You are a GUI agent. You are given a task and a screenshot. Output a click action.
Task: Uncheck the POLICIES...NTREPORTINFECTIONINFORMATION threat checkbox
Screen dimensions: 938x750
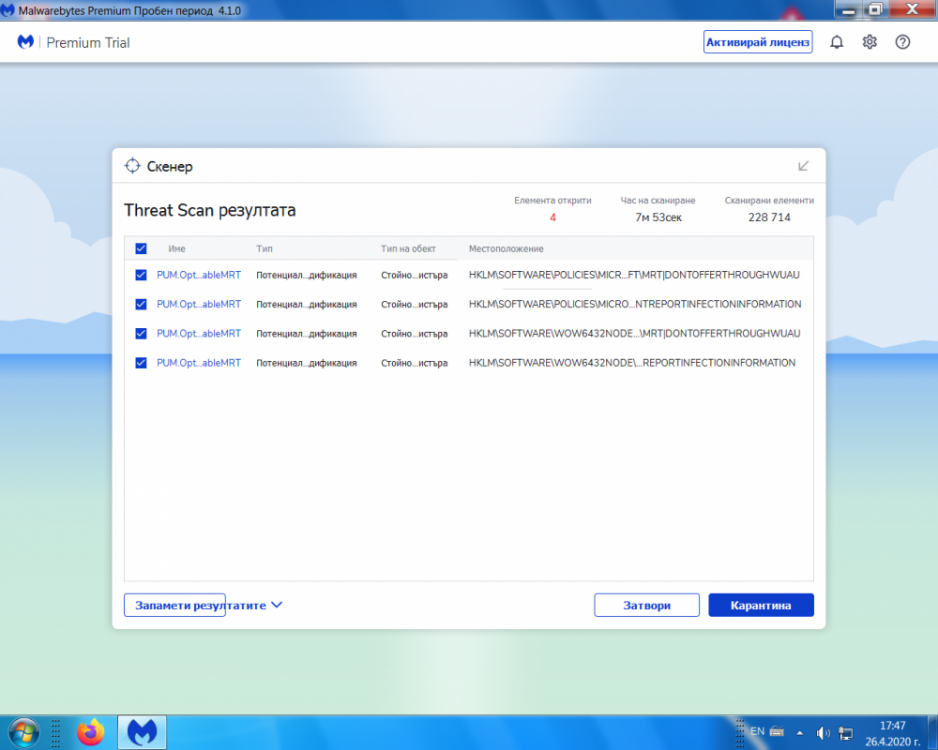(141, 304)
